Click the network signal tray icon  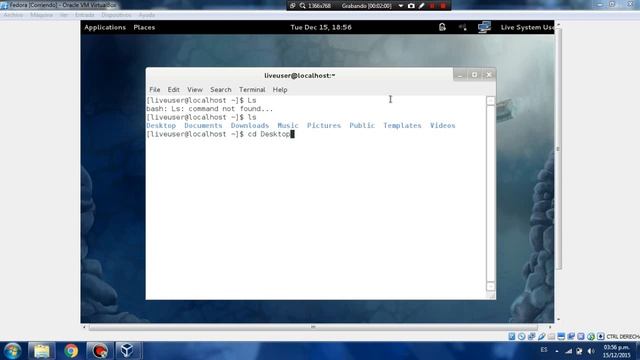[x=569, y=351]
